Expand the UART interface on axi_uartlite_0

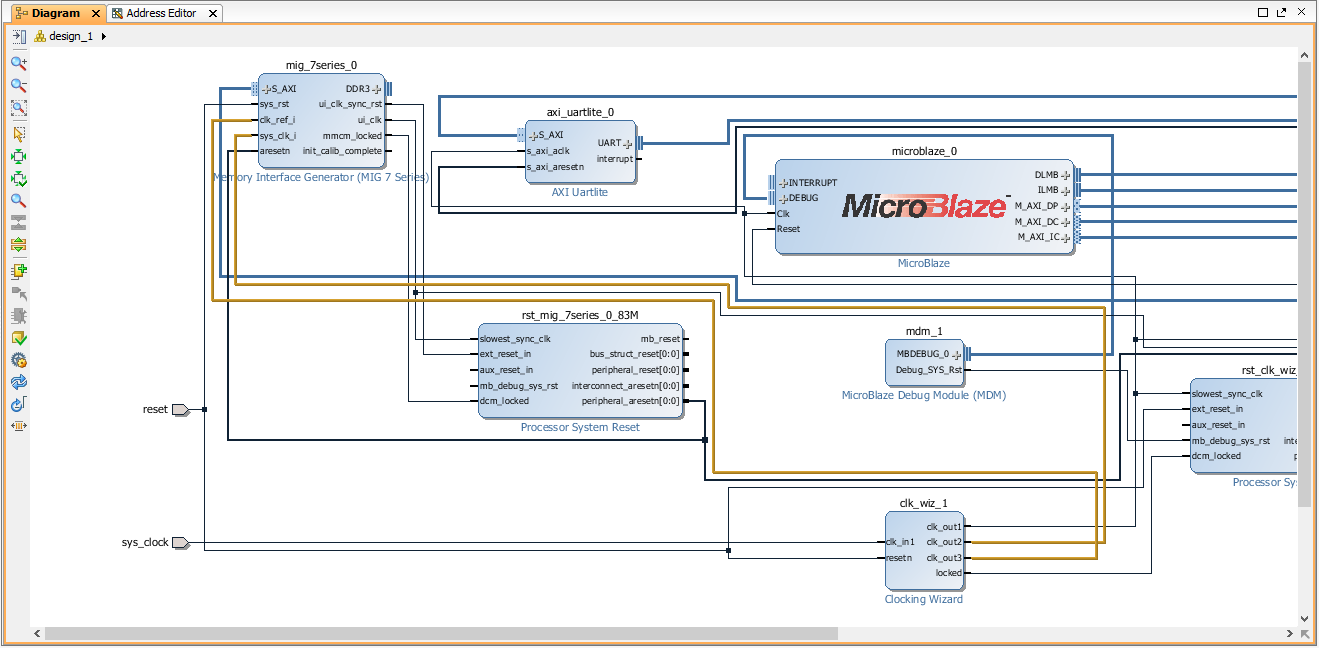(628, 143)
